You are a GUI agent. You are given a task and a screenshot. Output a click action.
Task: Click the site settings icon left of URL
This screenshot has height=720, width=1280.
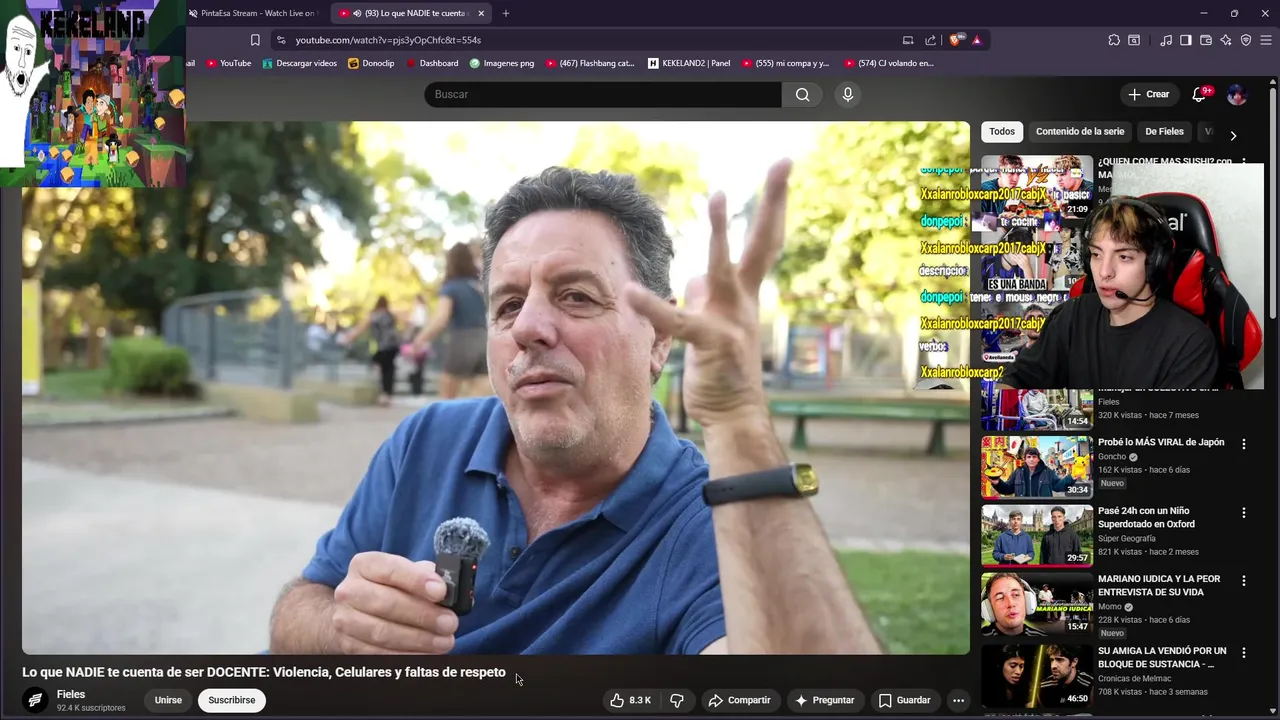[281, 40]
